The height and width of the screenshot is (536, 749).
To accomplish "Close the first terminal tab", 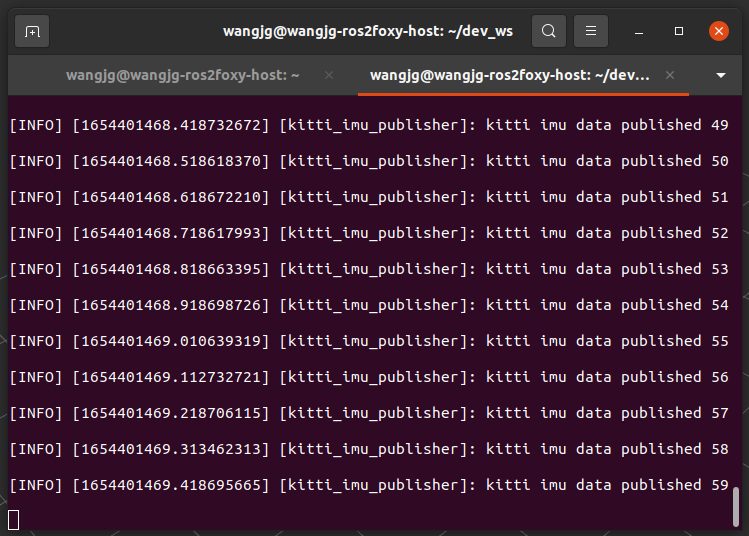I will pos(329,75).
